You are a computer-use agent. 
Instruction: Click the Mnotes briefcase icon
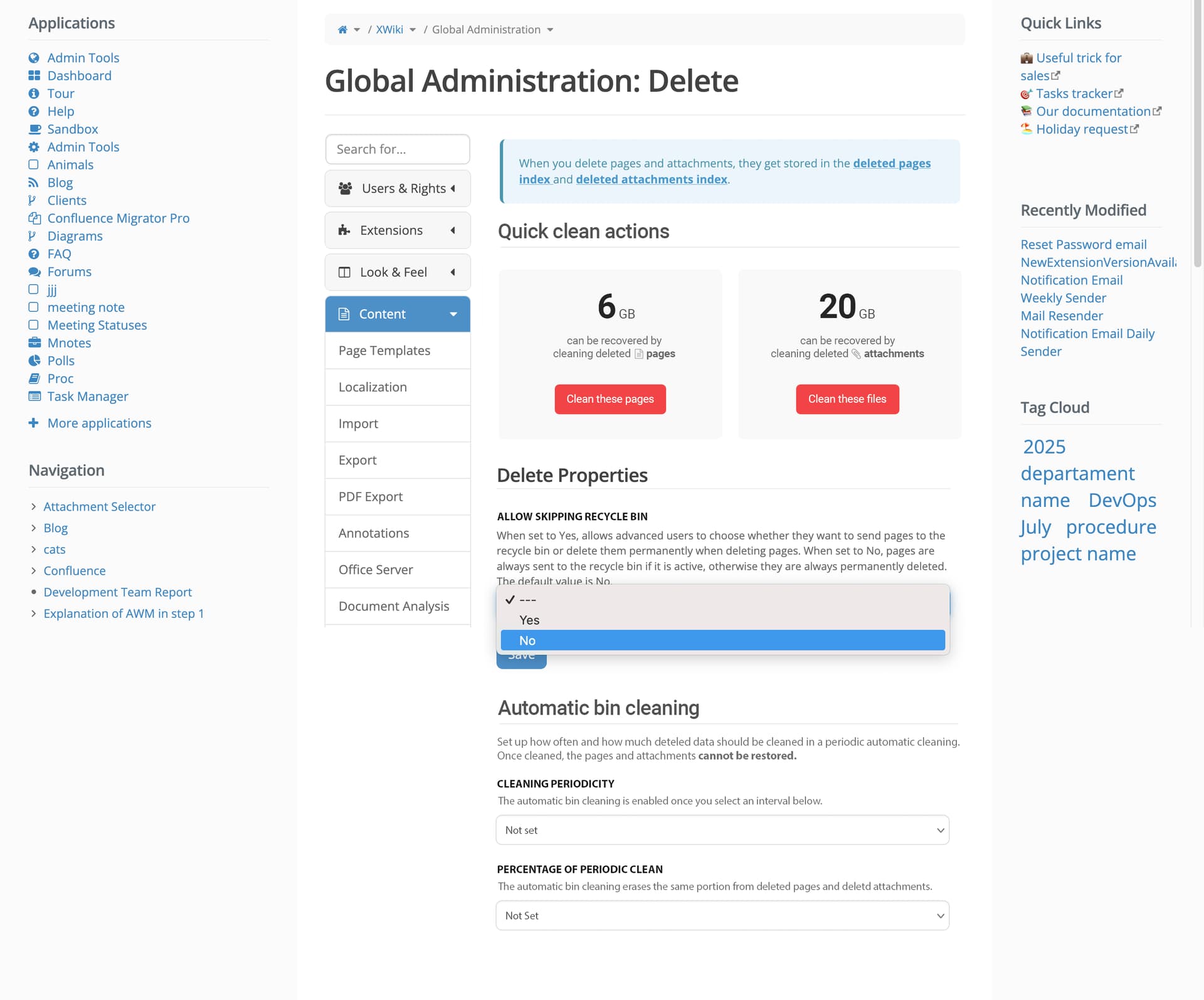point(34,343)
